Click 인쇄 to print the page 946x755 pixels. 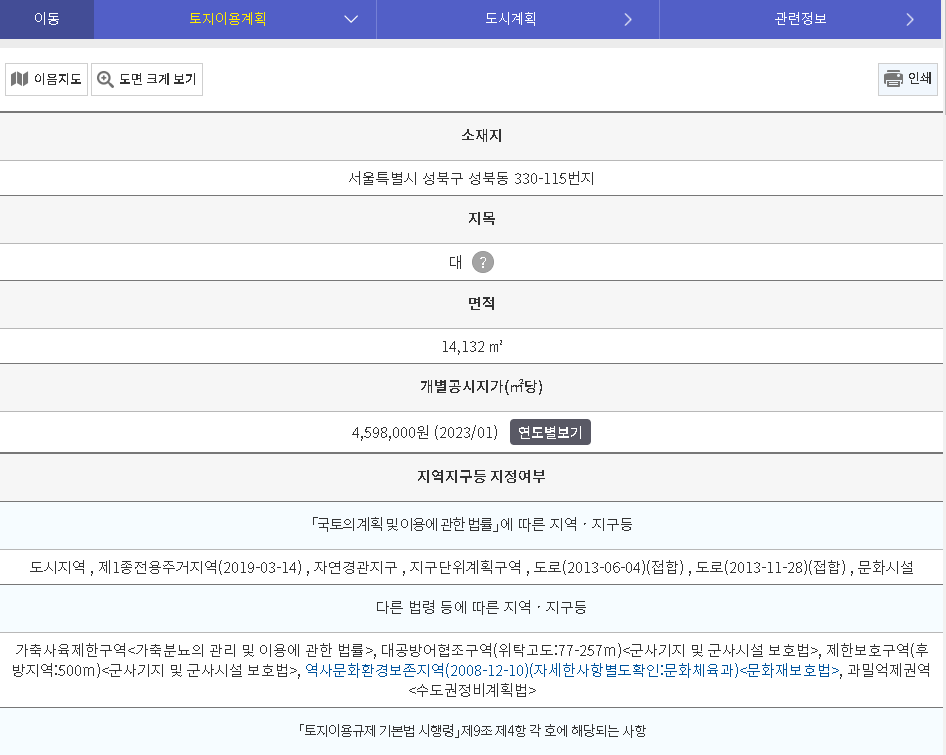click(907, 79)
